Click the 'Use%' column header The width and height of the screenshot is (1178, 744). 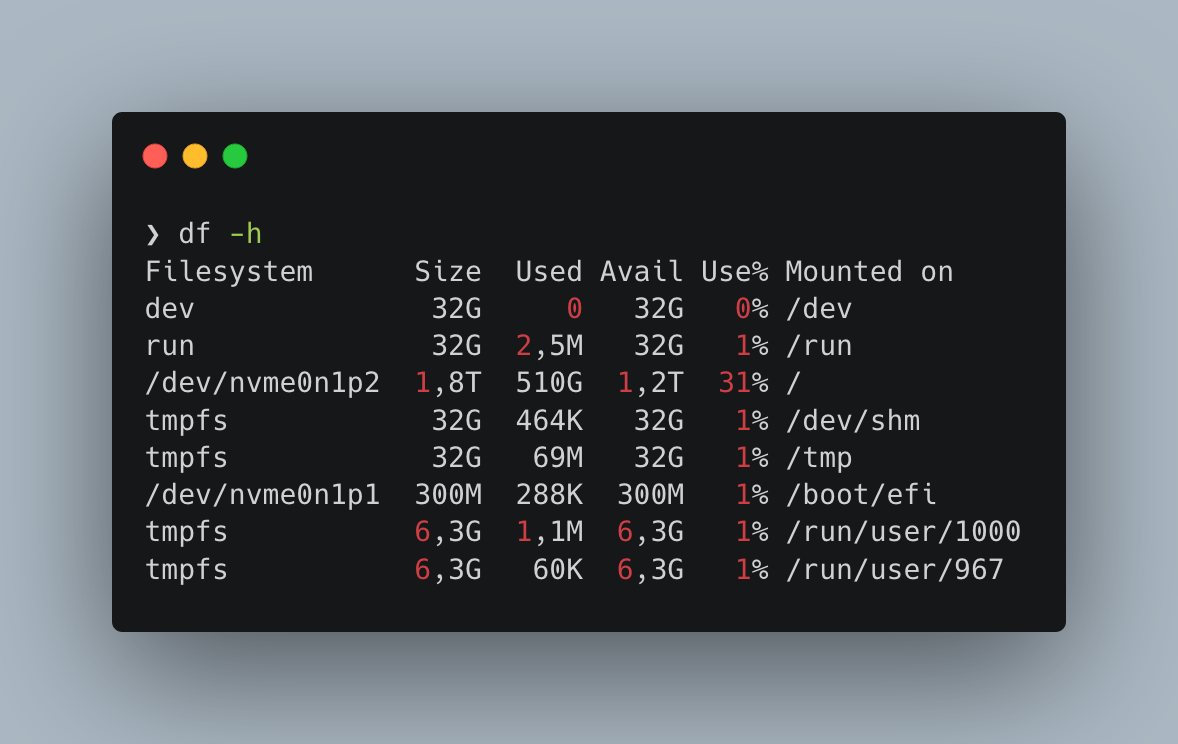pos(735,271)
